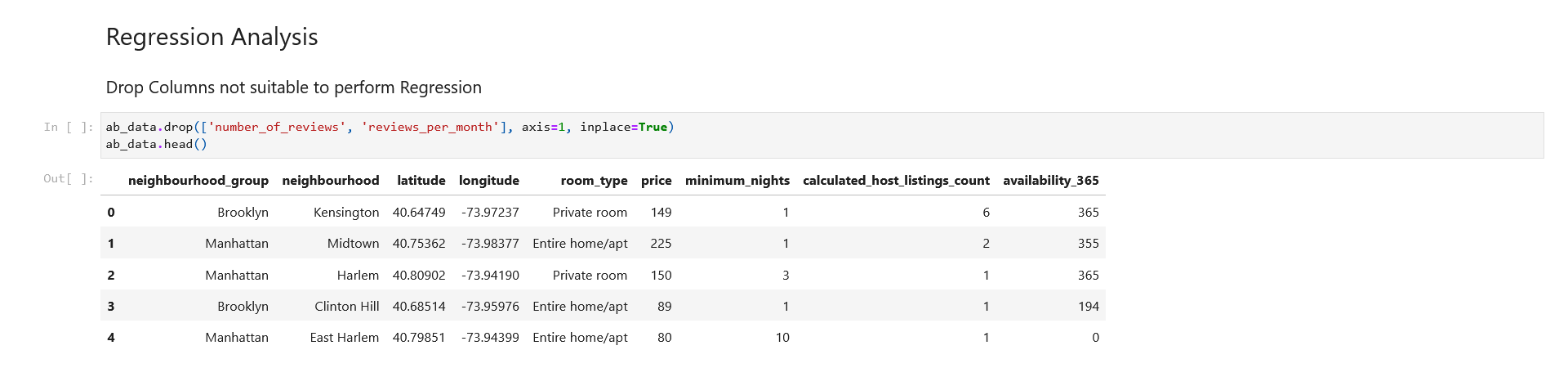Image resolution: width=1568 pixels, height=368 pixels.
Task: Select the In [ ] input prompt
Action: point(69,127)
